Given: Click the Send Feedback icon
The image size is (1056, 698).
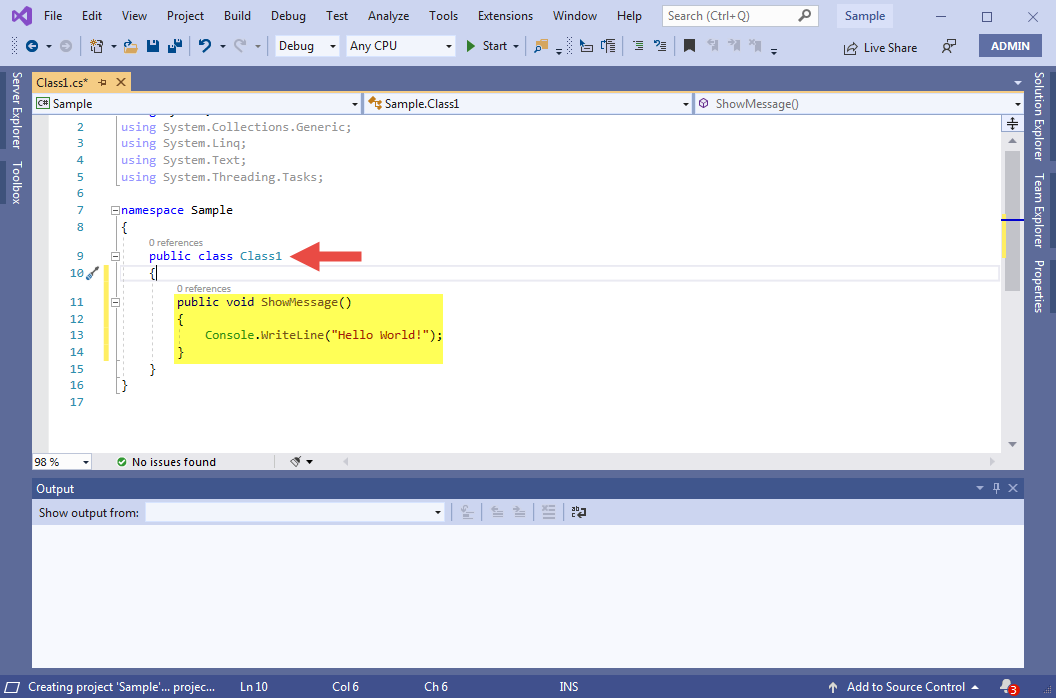Looking at the screenshot, I should pyautogui.click(x=949, y=47).
